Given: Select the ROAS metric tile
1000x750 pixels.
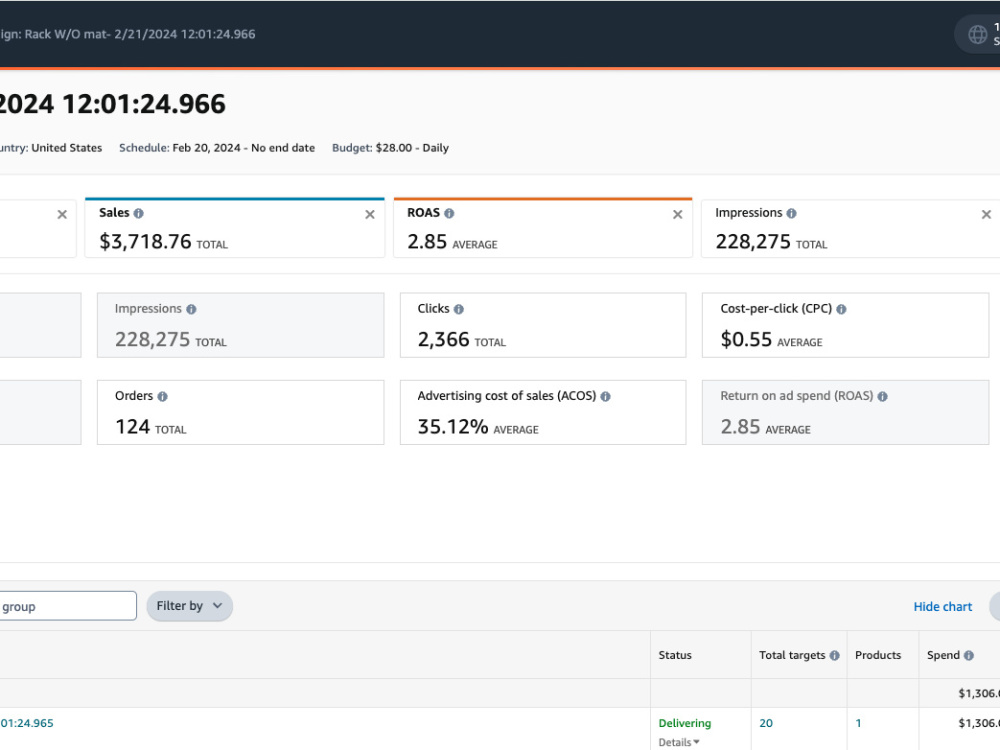Looking at the screenshot, I should (543, 228).
